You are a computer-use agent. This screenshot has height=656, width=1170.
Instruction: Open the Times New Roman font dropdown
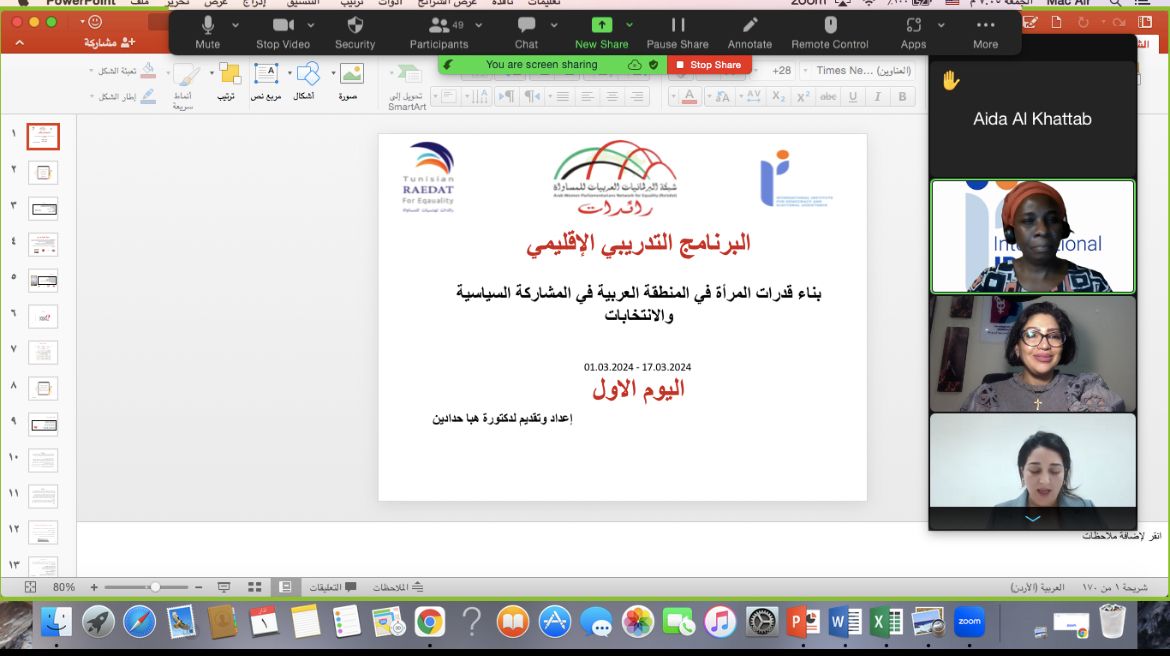coord(857,71)
